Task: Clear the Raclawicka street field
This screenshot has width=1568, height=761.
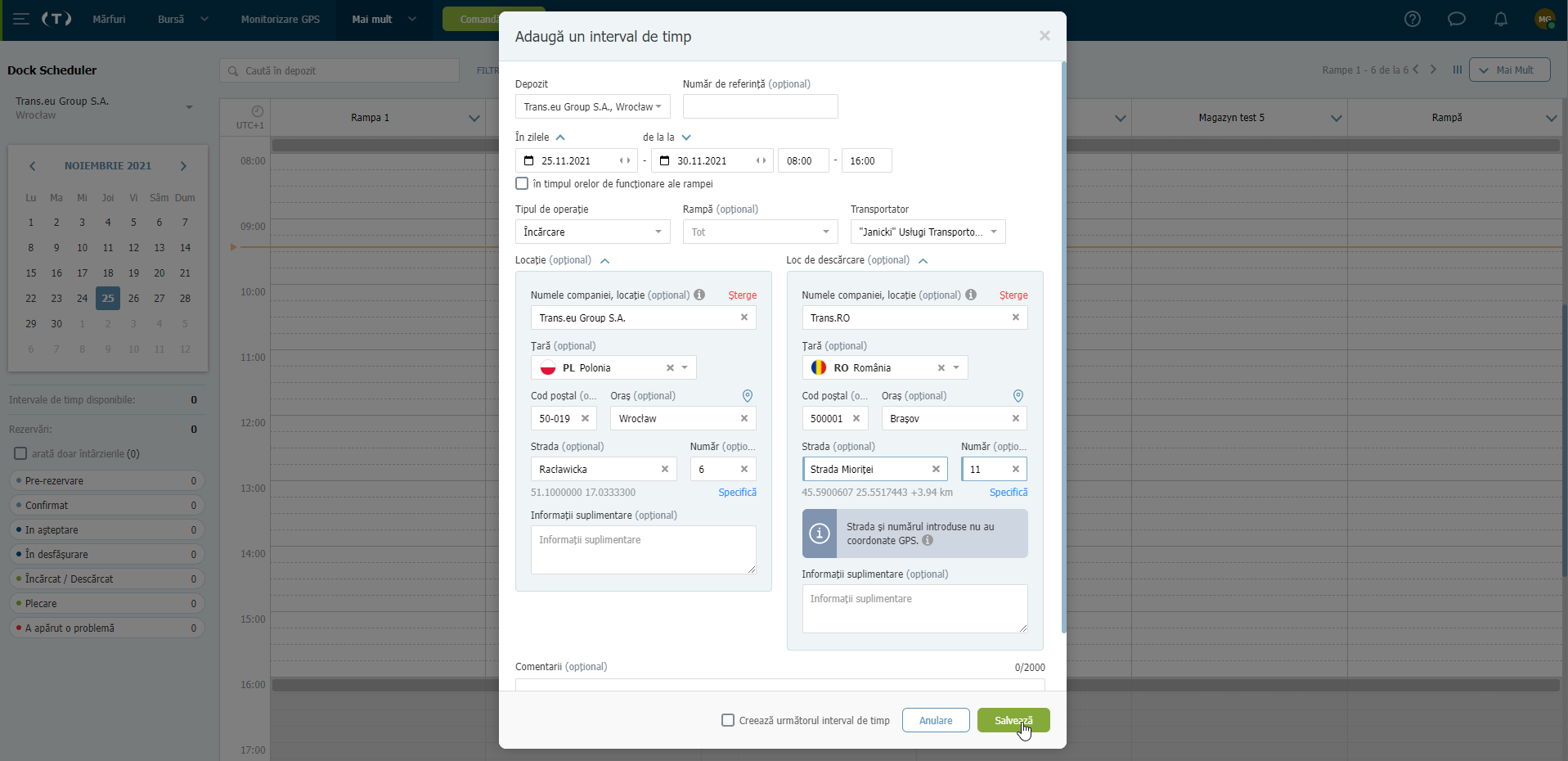Action: tap(665, 469)
